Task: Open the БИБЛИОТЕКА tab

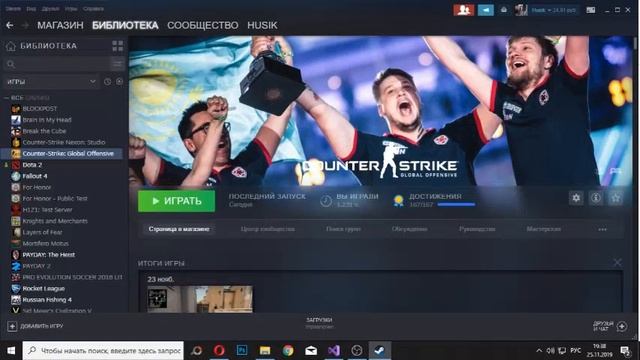Action: [125, 25]
